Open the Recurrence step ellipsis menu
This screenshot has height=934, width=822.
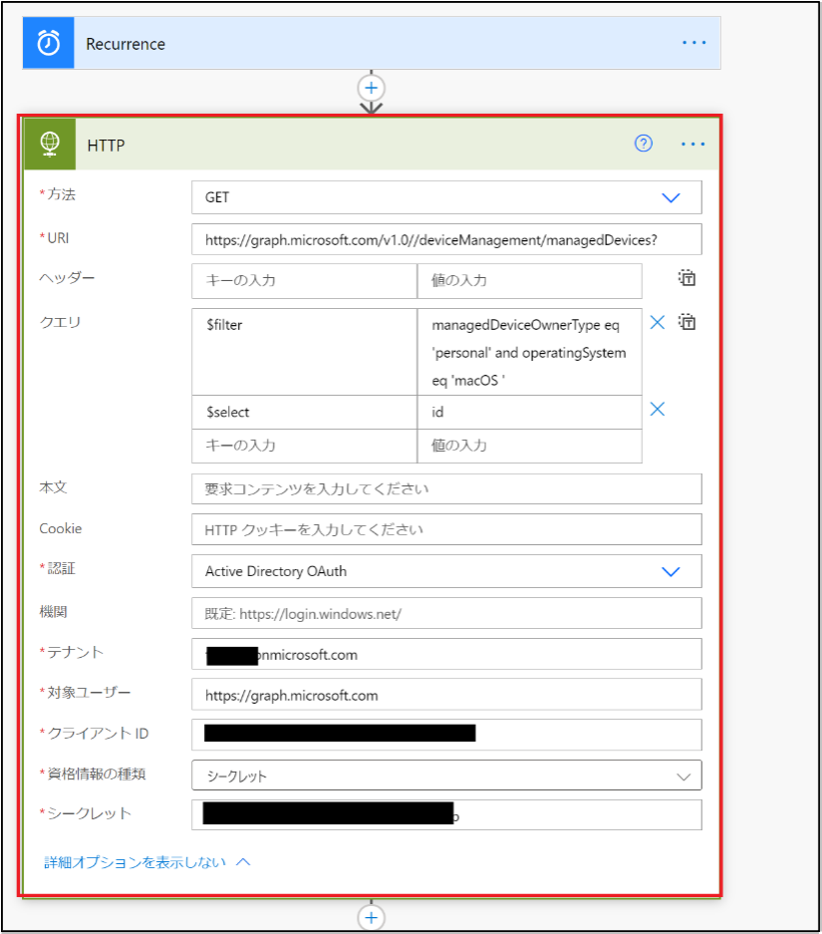pyautogui.click(x=694, y=43)
